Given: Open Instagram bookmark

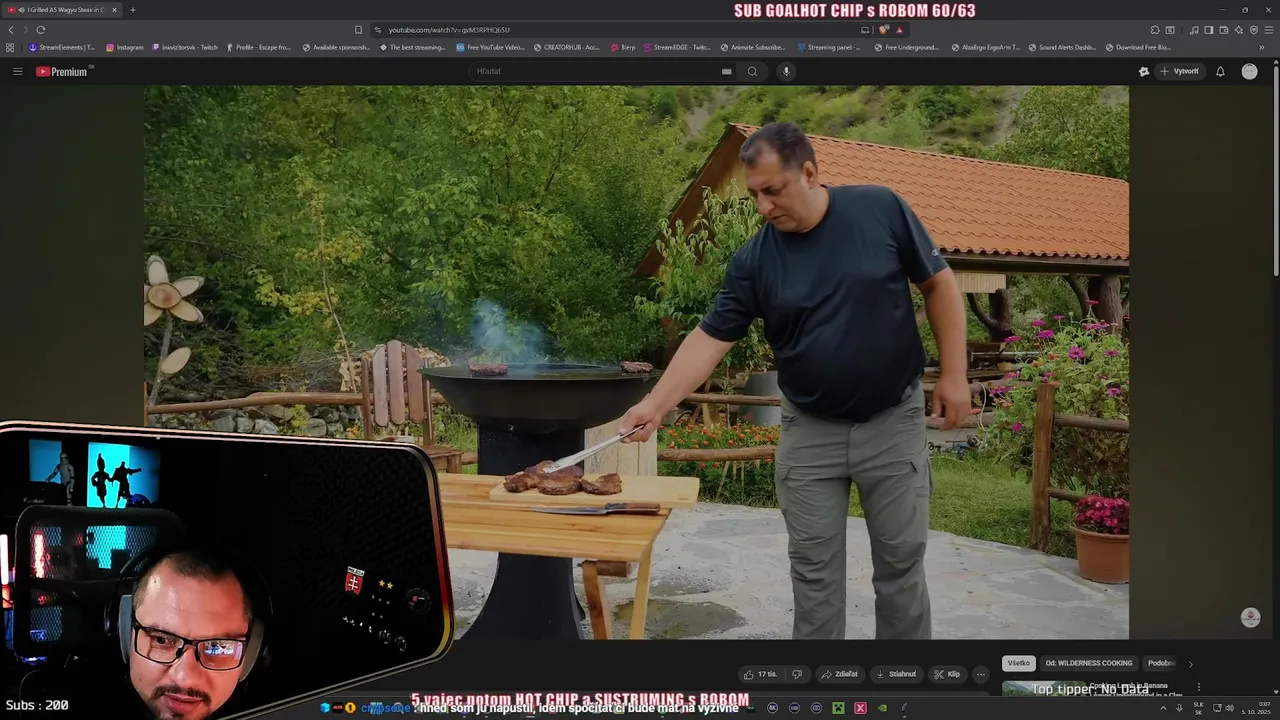Looking at the screenshot, I should tap(125, 47).
